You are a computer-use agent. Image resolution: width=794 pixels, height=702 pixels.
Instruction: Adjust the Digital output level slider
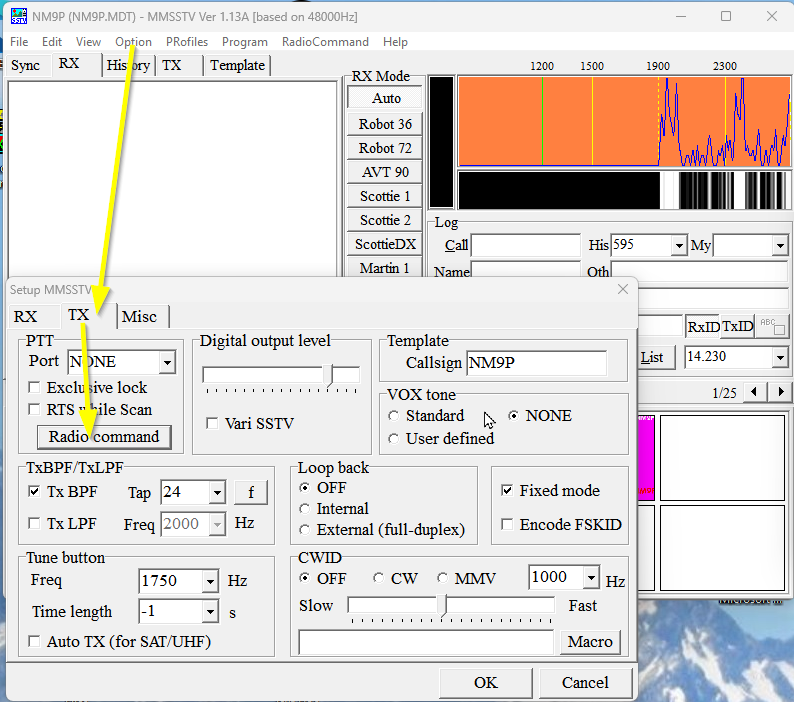tap(330, 373)
